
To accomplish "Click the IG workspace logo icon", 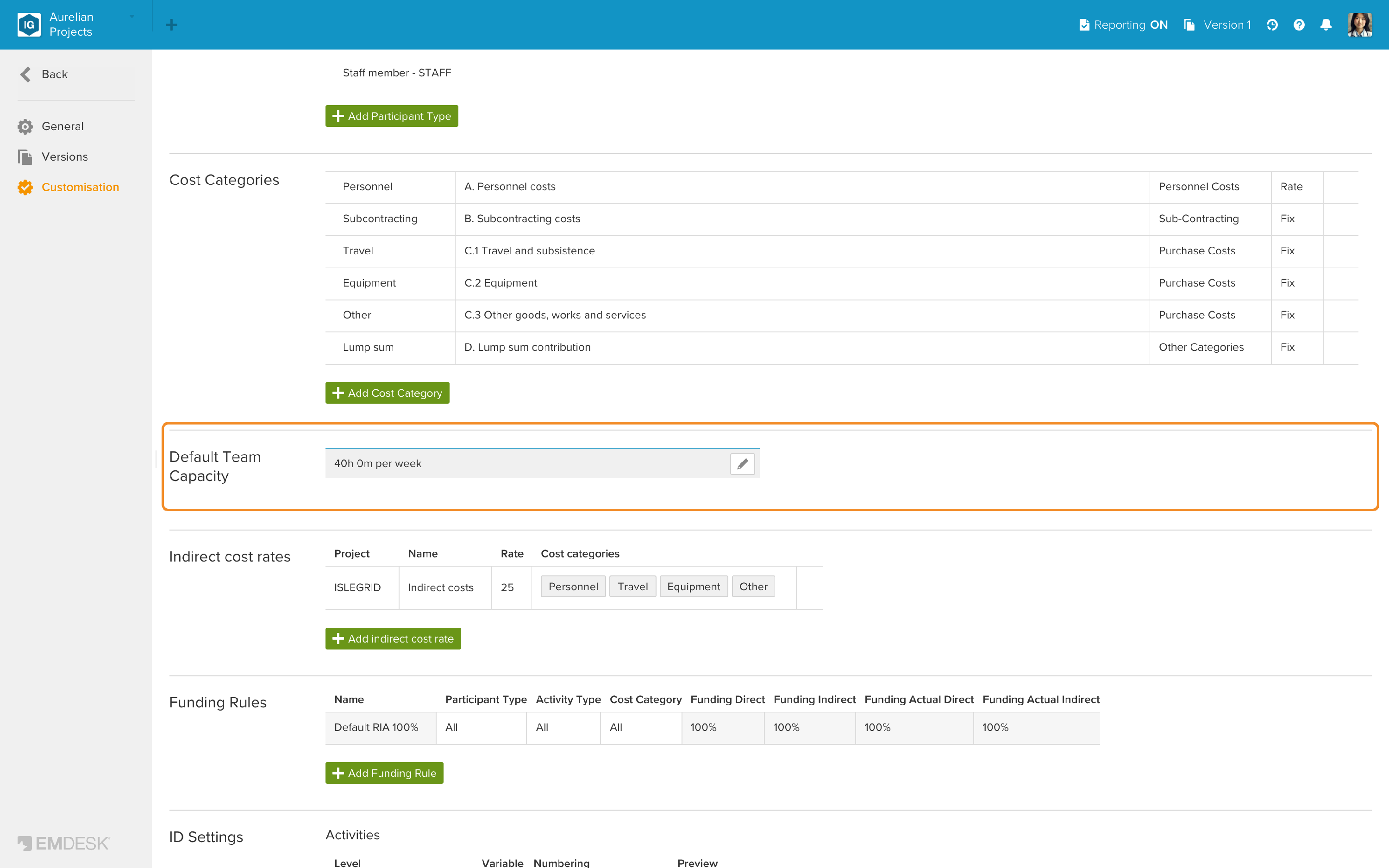I will coord(29,25).
